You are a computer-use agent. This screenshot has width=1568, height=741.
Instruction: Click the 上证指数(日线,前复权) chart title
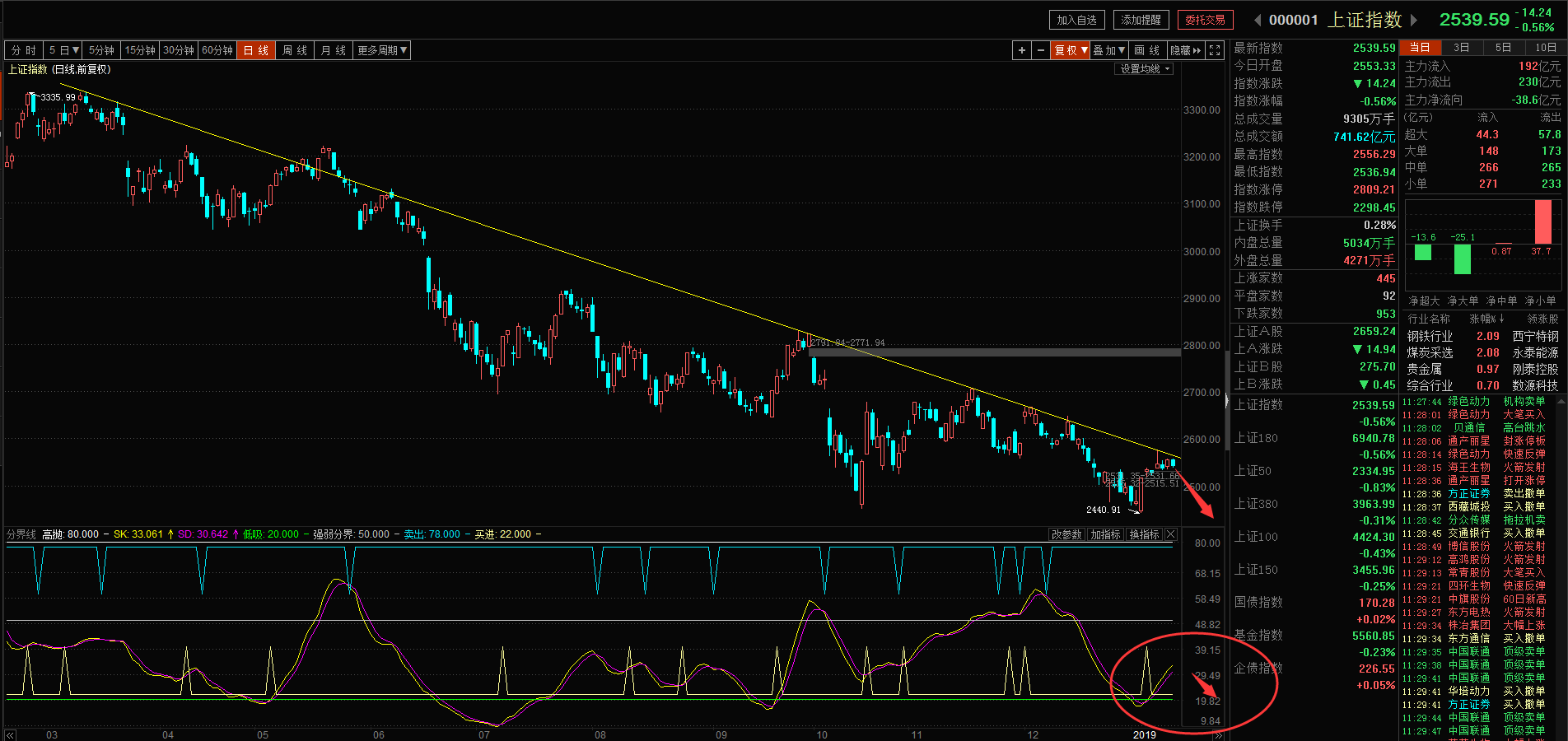59,69
